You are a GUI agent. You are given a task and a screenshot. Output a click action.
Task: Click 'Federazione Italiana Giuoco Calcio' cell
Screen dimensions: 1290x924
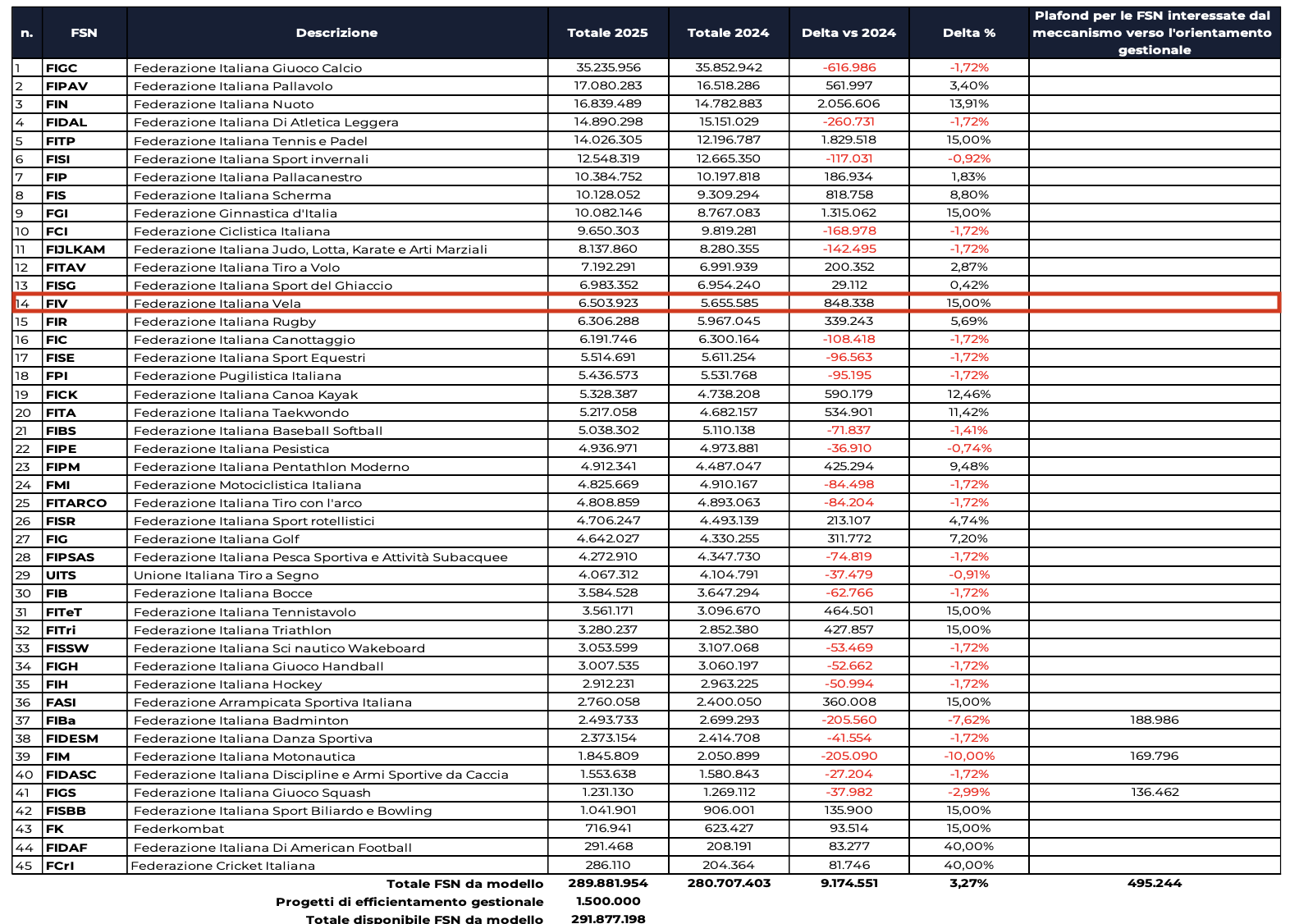coord(248,68)
